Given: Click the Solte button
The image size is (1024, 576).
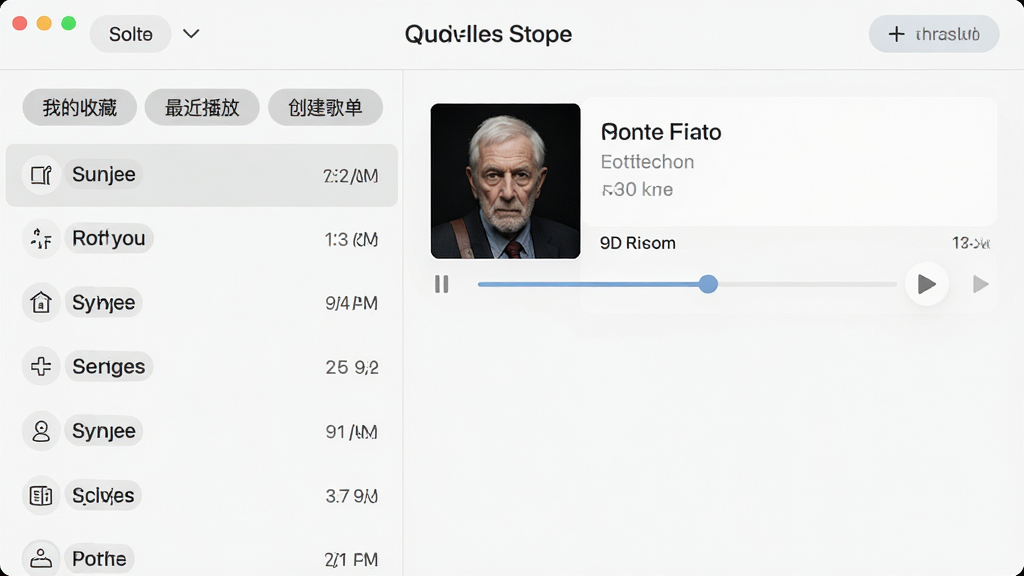Looking at the screenshot, I should coord(131,34).
